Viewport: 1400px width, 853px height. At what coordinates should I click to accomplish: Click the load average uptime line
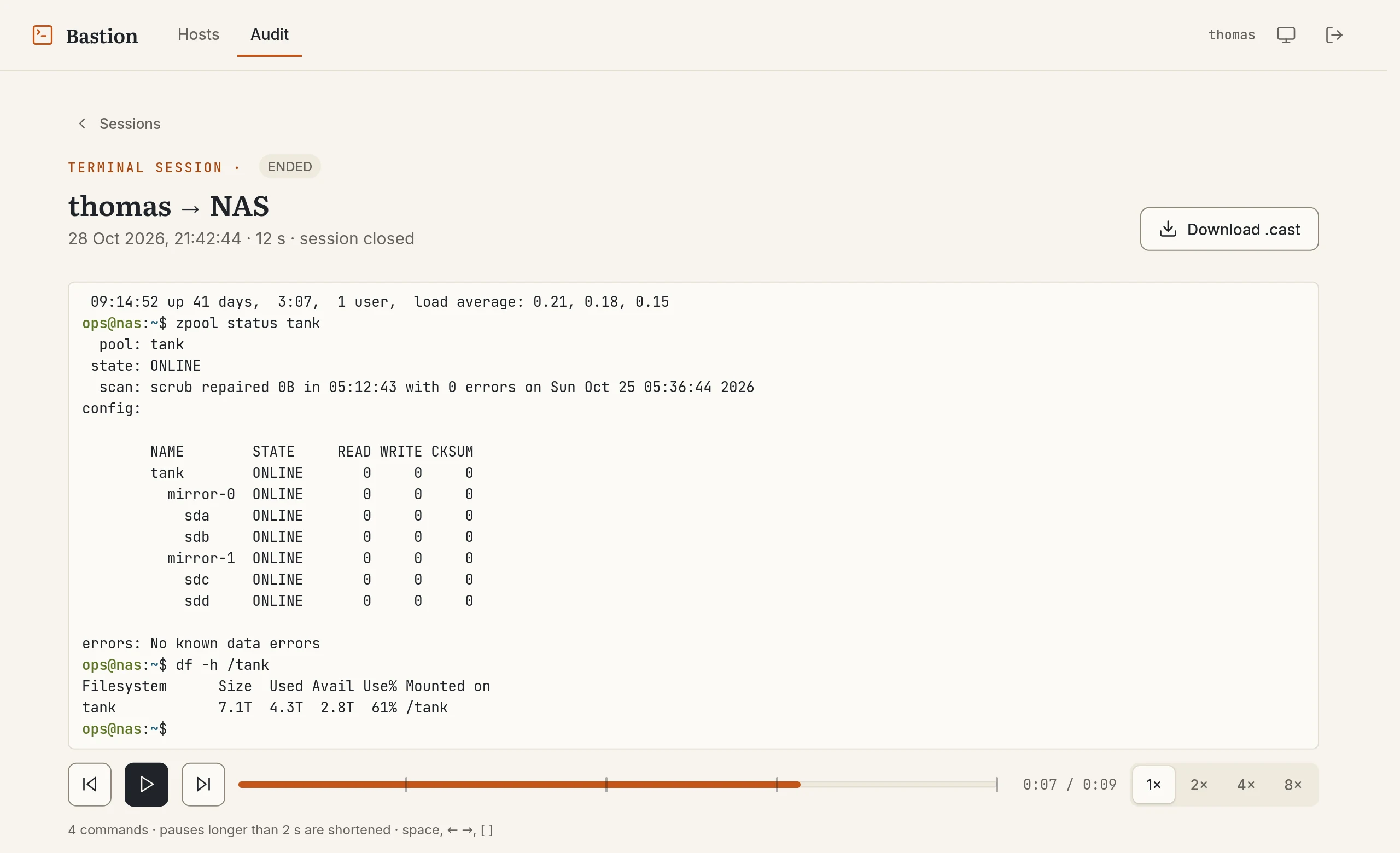(380, 302)
